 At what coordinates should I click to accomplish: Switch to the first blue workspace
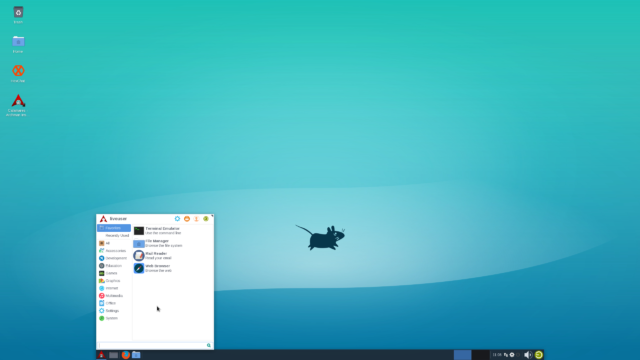click(462, 355)
